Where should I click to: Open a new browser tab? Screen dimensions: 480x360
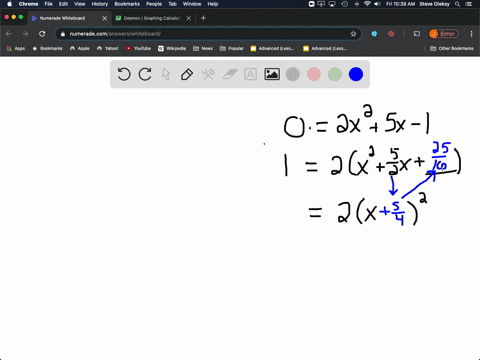point(203,18)
